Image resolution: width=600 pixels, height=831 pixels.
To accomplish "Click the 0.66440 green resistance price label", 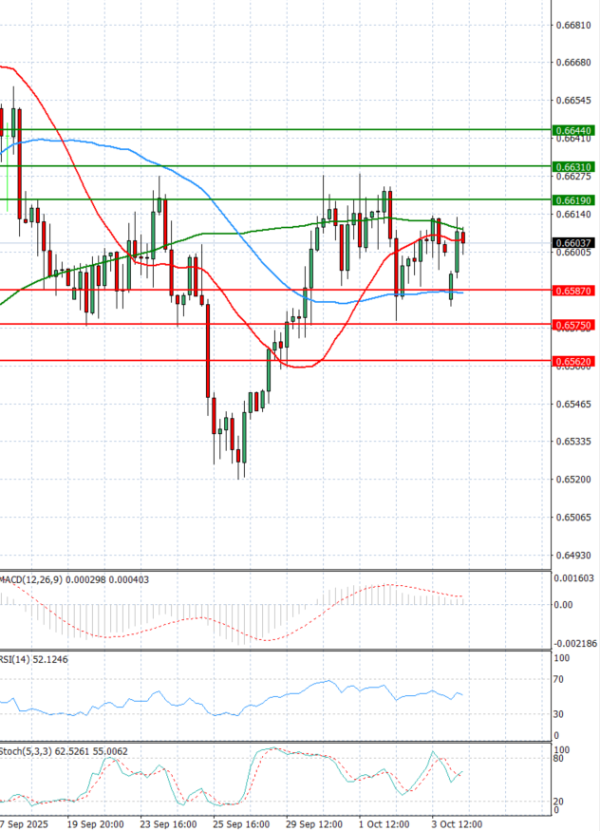I will [574, 130].
